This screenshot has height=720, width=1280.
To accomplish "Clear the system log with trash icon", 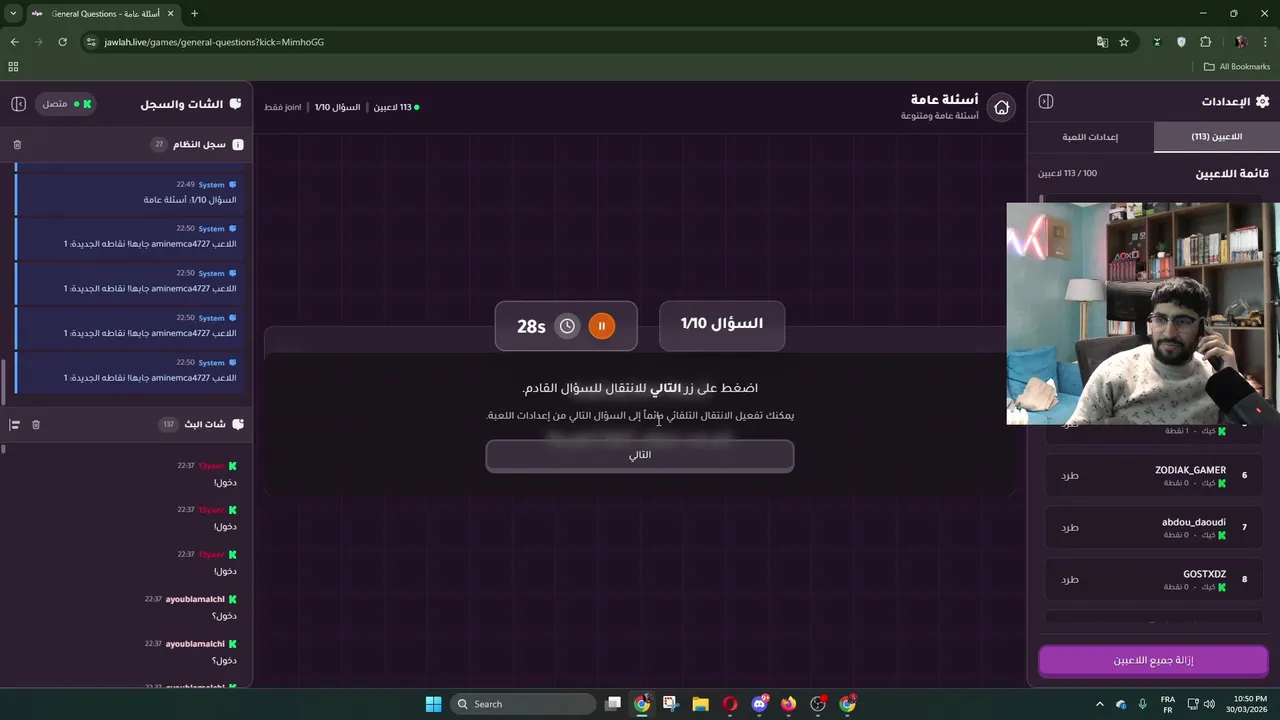I will pos(17,145).
